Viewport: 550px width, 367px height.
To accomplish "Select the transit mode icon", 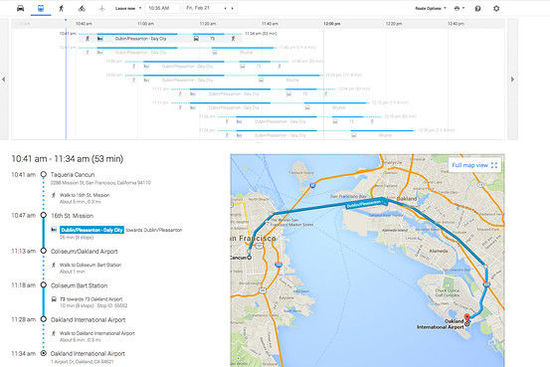I will [x=41, y=8].
